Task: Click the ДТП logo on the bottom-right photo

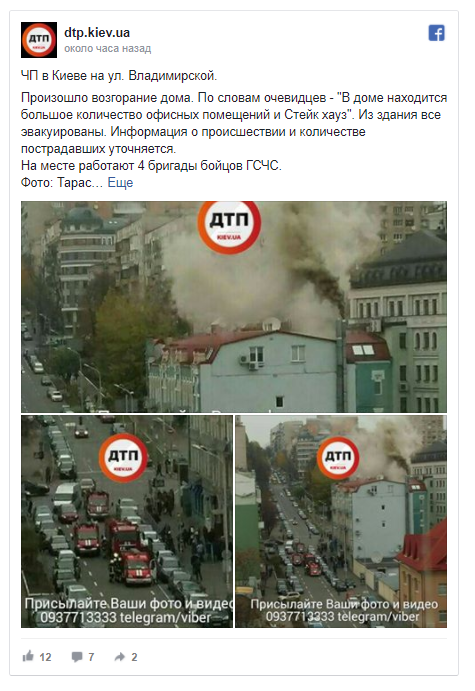Action: (338, 458)
